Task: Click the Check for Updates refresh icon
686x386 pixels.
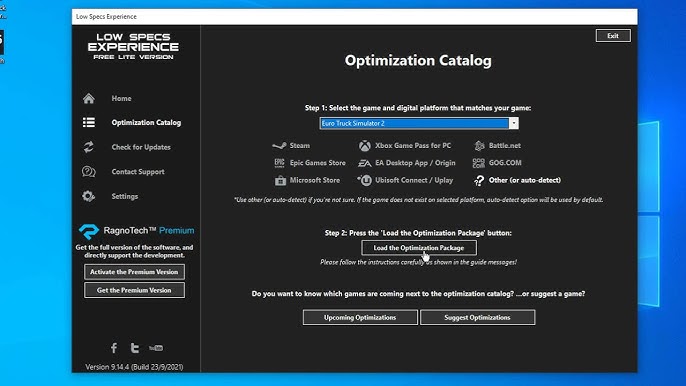Action: (x=89, y=147)
